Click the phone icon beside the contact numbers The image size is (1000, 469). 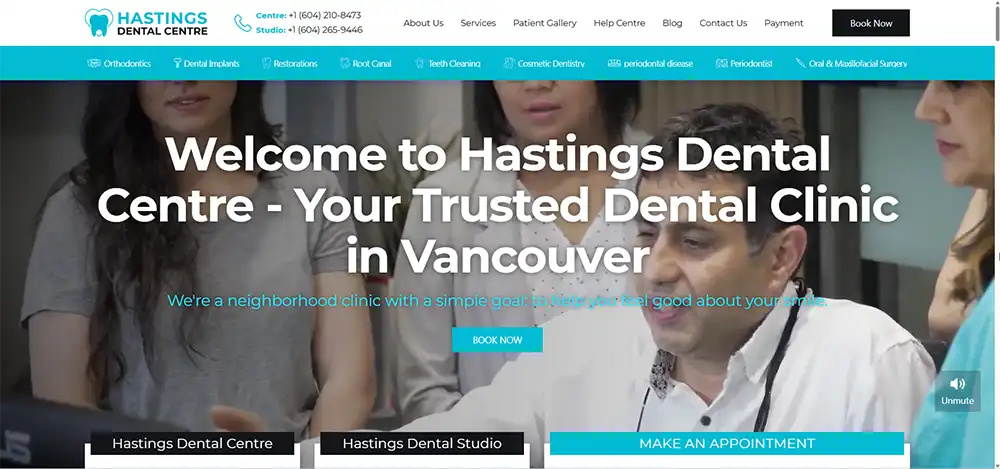[x=242, y=23]
